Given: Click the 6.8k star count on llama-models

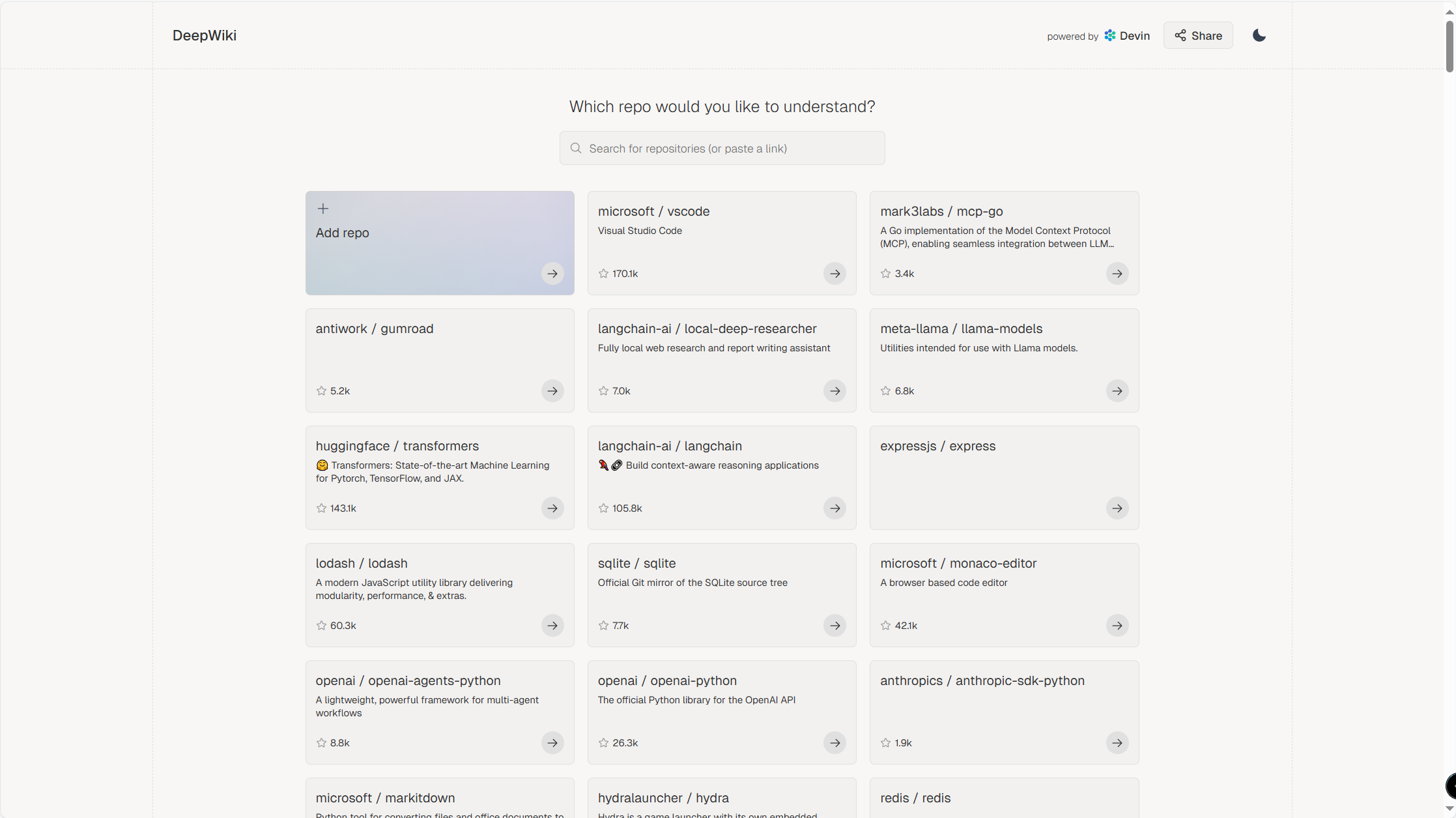Looking at the screenshot, I should tap(904, 390).
